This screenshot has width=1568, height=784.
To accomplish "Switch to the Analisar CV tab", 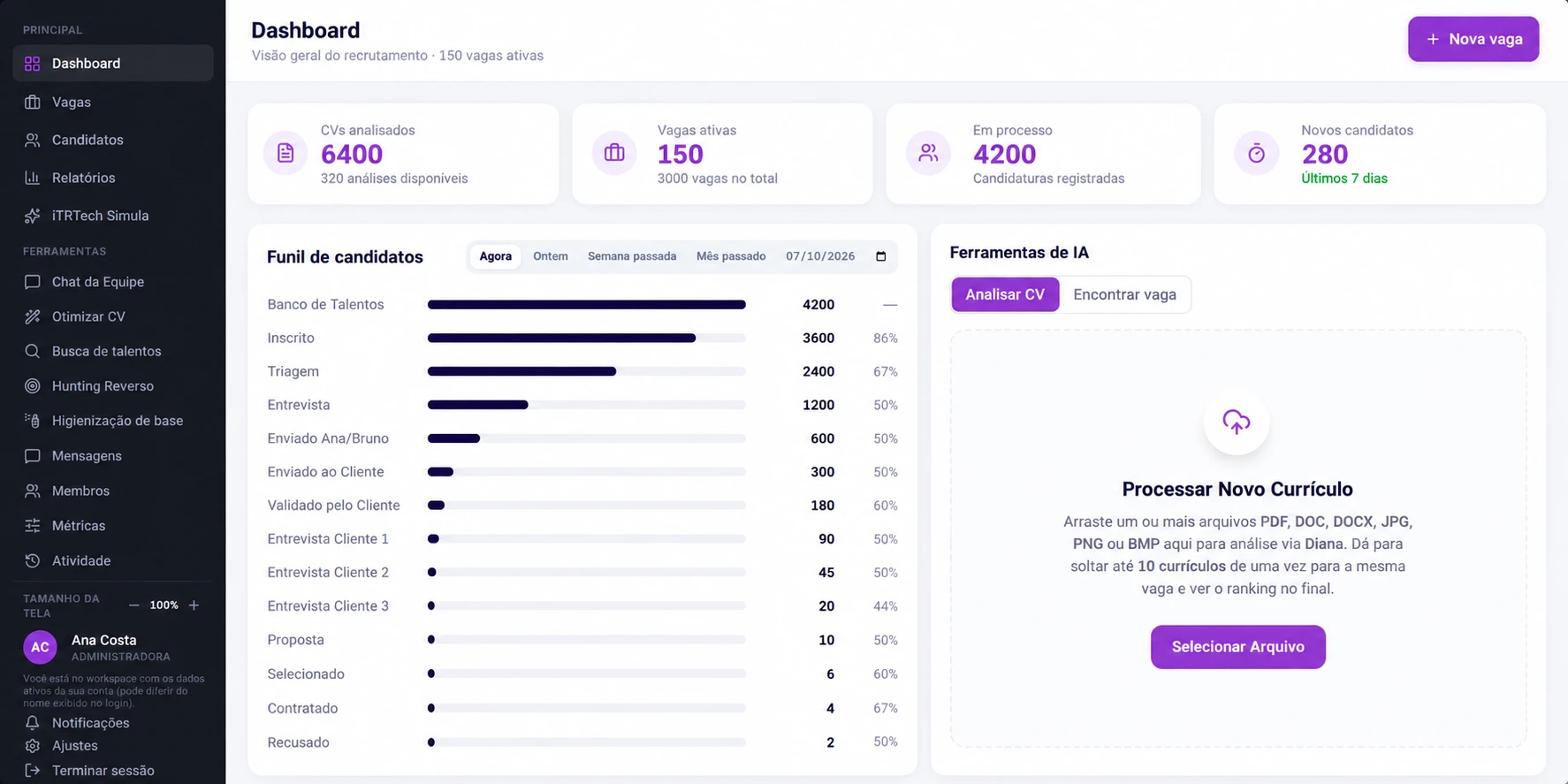I will pos(1005,294).
